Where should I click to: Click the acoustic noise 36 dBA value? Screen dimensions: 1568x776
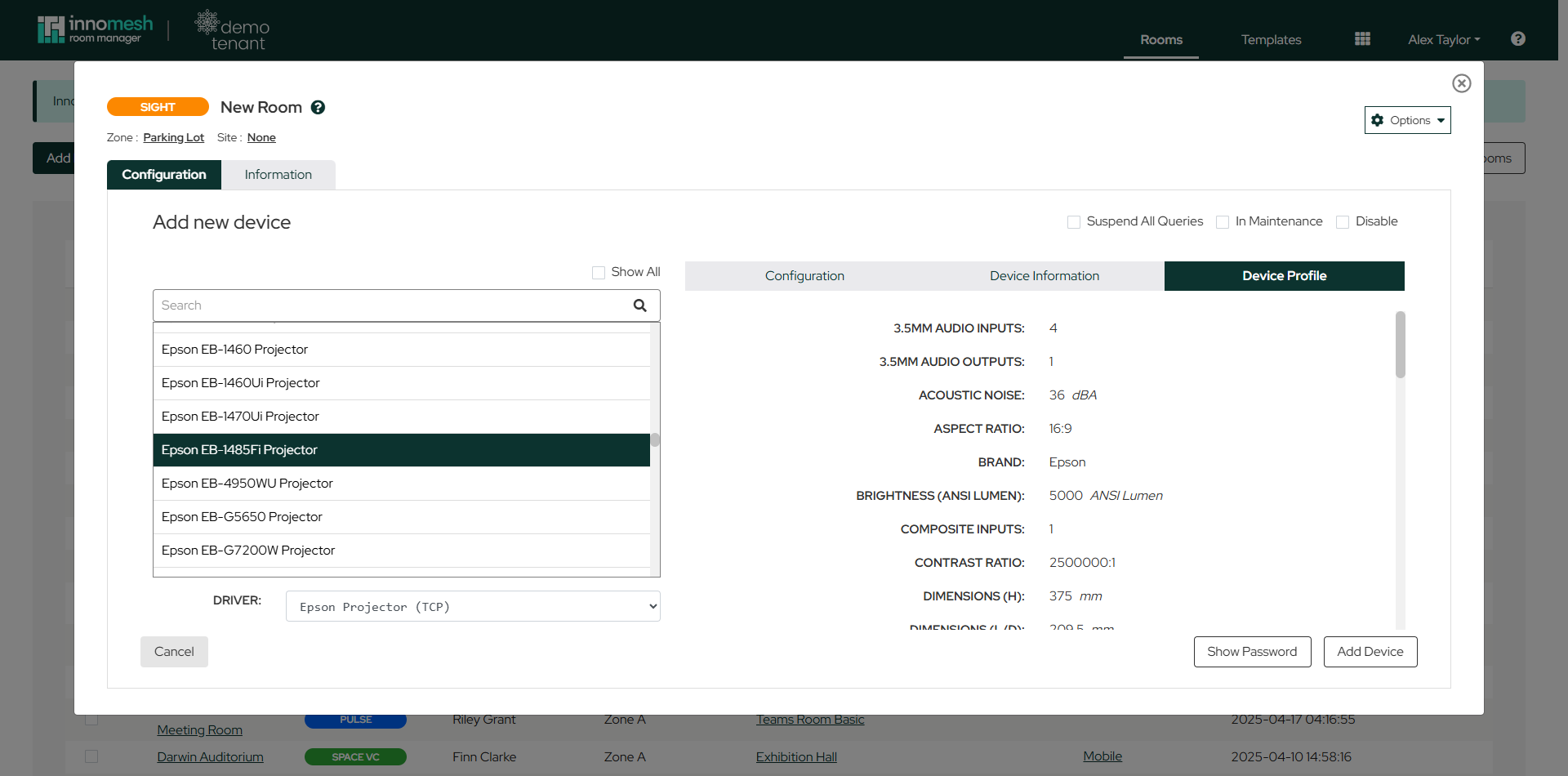[1073, 395]
